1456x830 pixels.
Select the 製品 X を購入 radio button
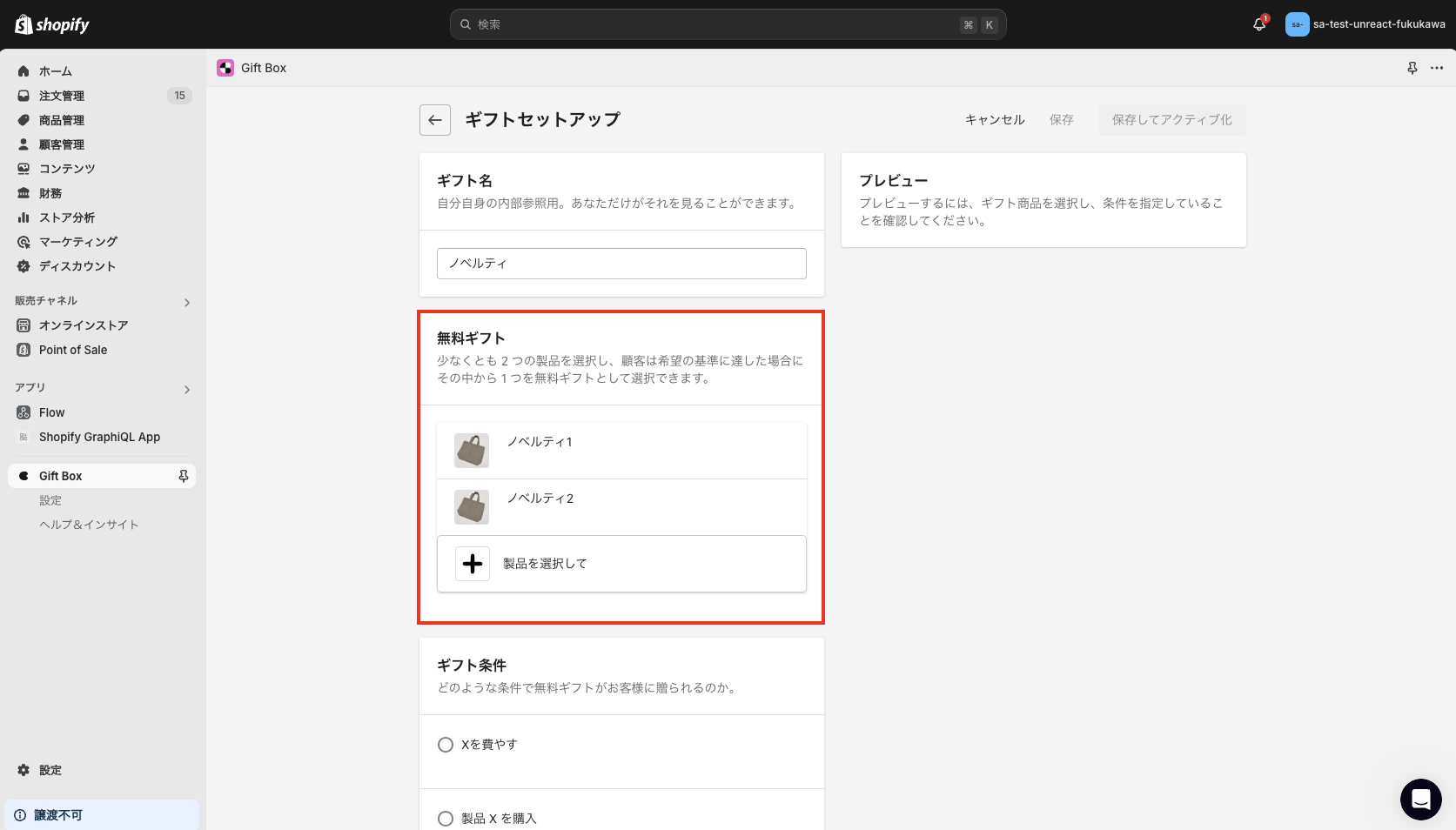coord(446,819)
